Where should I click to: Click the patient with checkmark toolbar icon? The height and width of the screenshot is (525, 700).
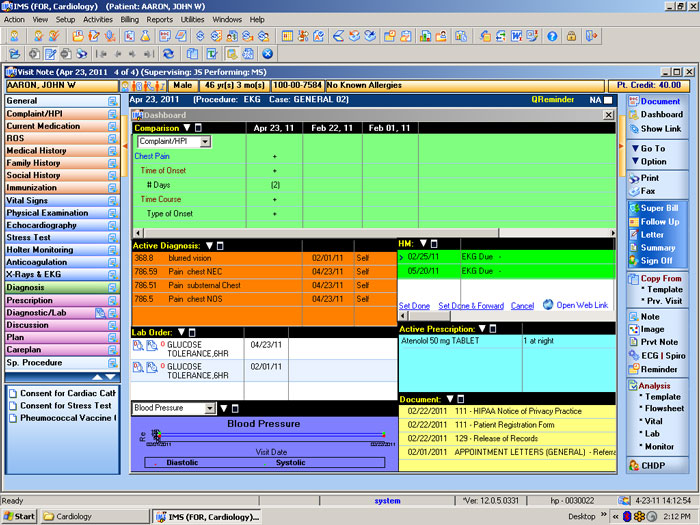point(54,36)
